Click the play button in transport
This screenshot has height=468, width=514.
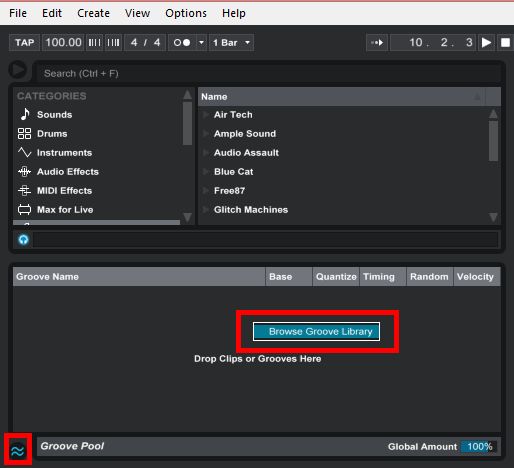[x=486, y=43]
